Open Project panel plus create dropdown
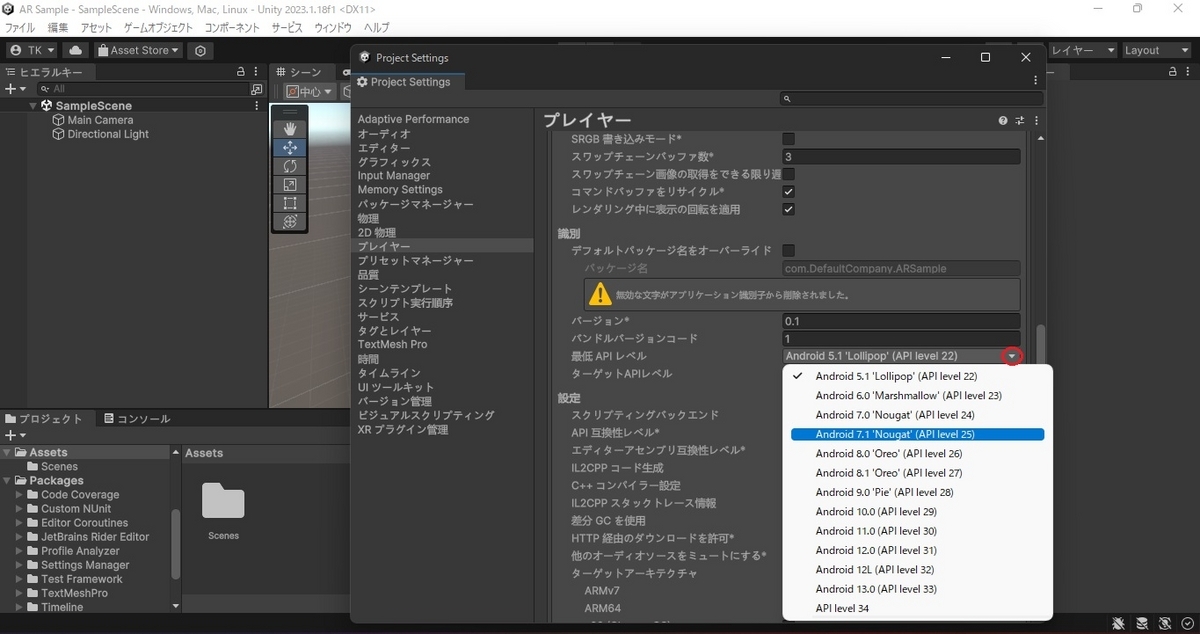The width and height of the screenshot is (1200, 634). pos(14,435)
